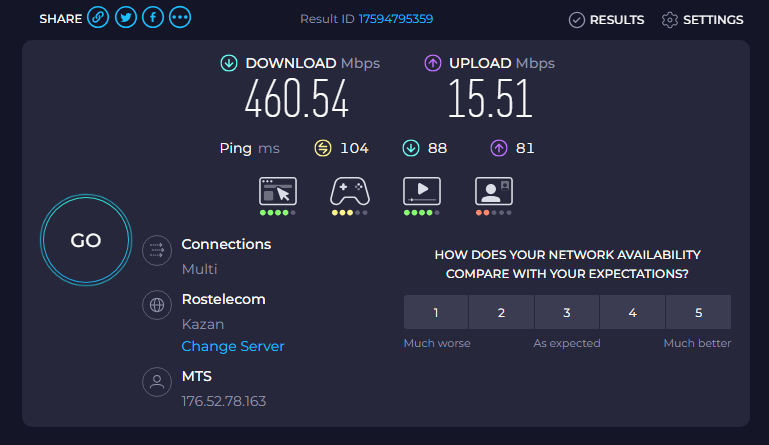Click the web browsing quality icon
Screen dimensions: 769x445
[278, 191]
